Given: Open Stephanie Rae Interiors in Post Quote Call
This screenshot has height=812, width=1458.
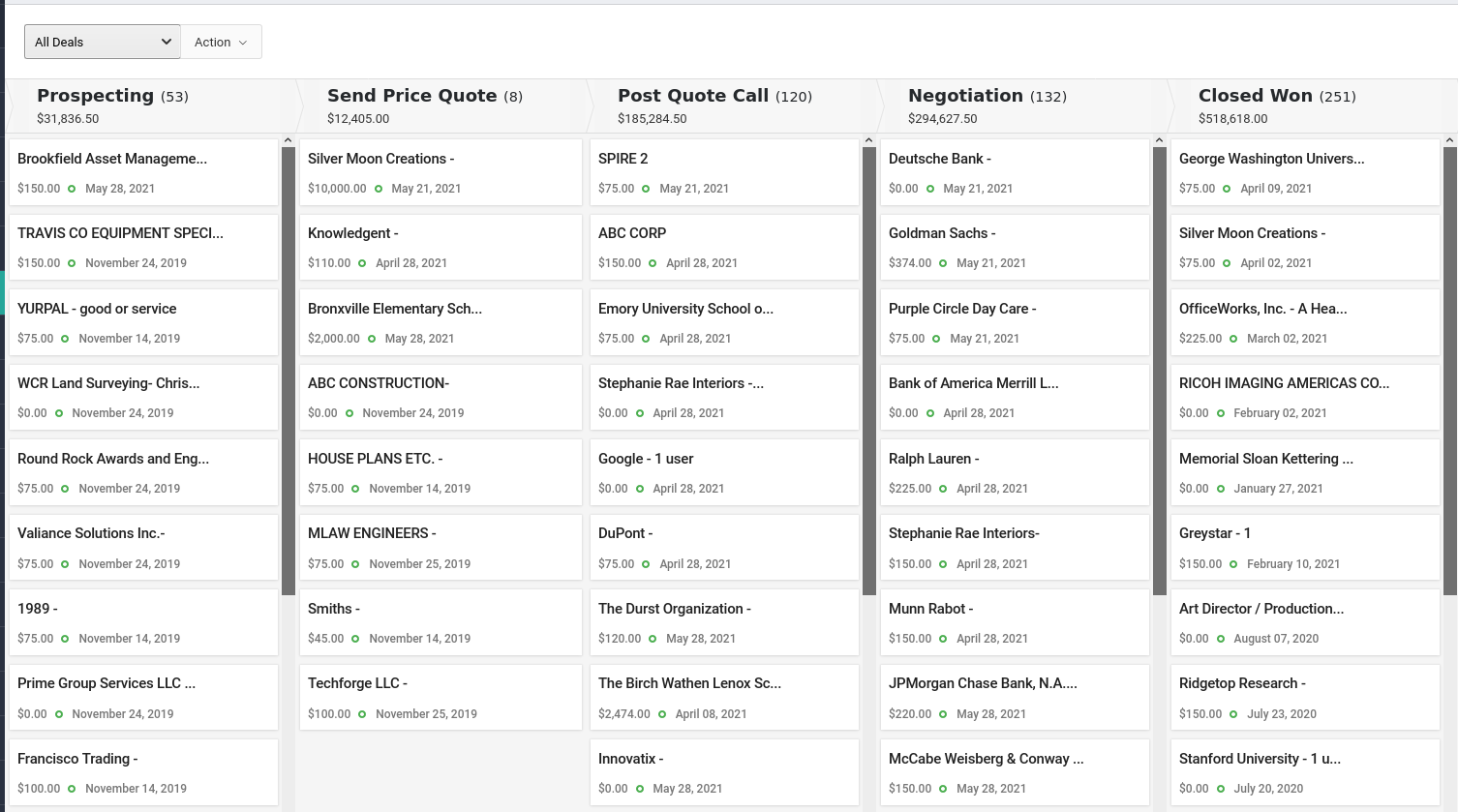Looking at the screenshot, I should [x=724, y=397].
